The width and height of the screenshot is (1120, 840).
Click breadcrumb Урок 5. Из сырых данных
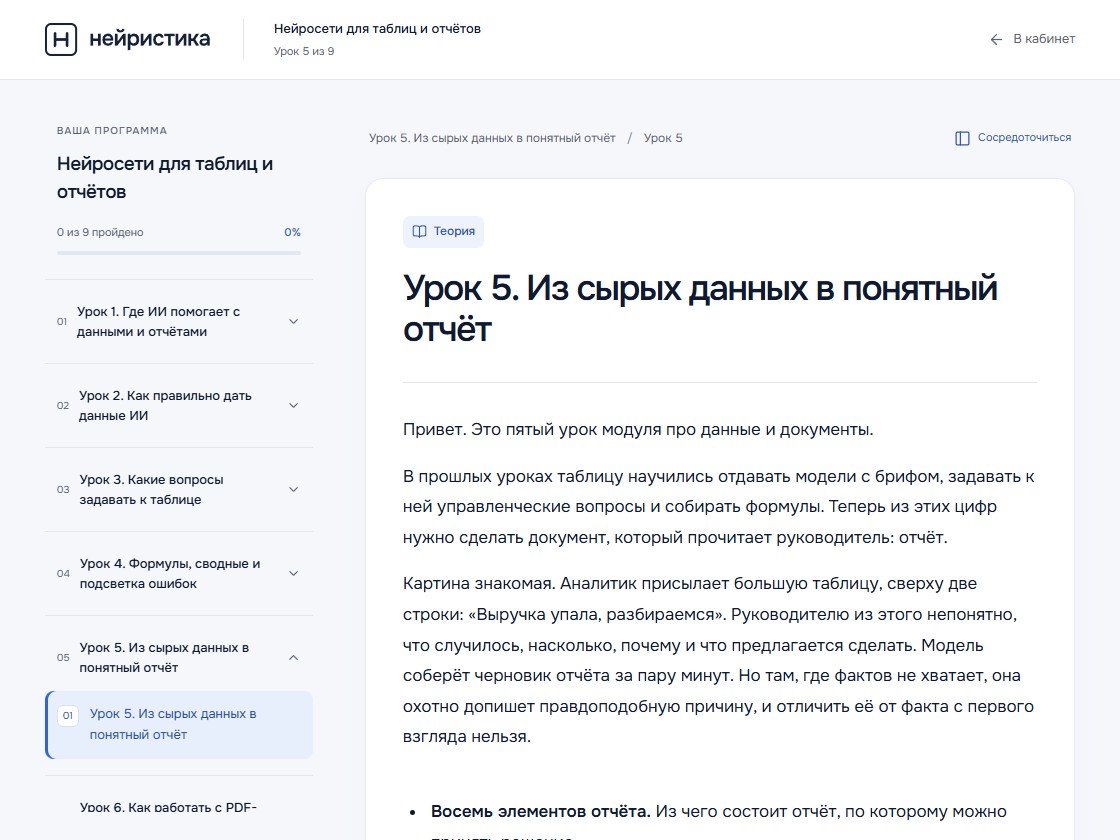[x=492, y=138]
